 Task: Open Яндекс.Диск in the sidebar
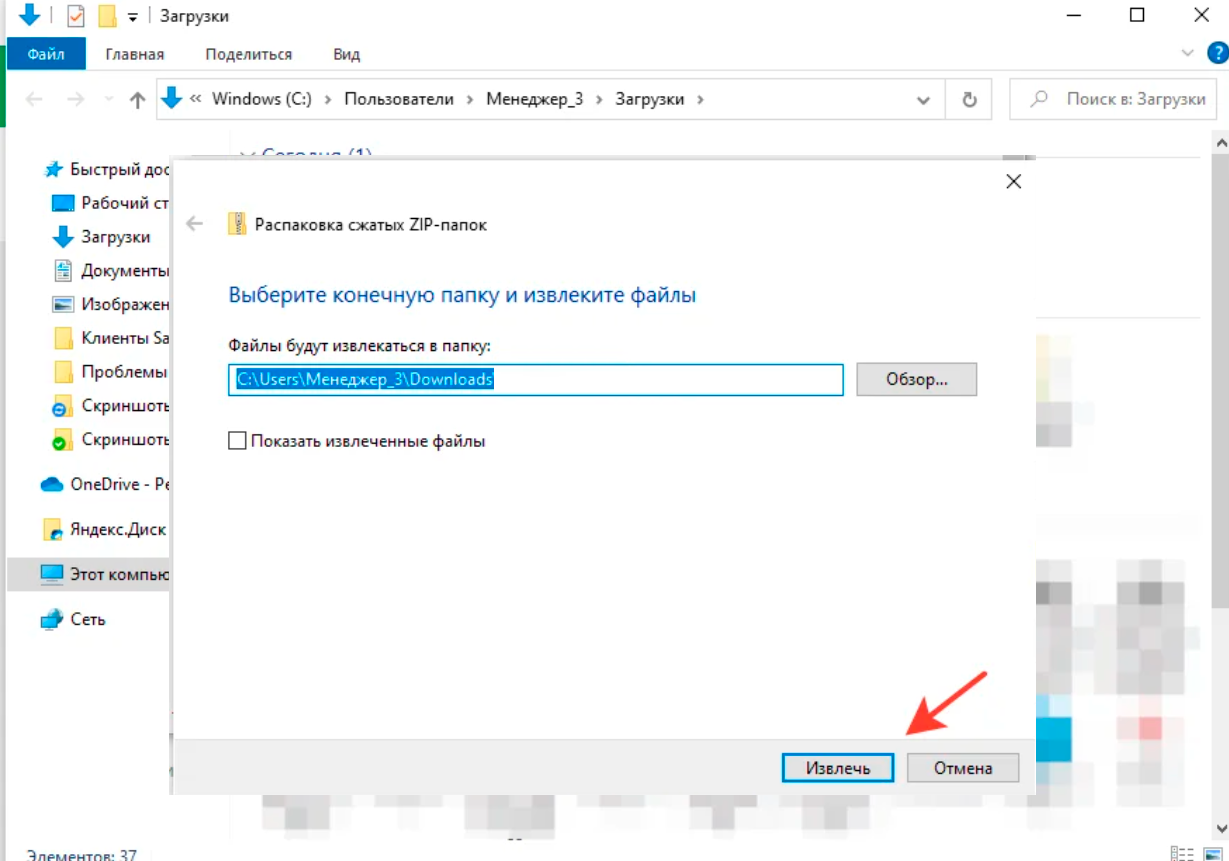point(116,529)
